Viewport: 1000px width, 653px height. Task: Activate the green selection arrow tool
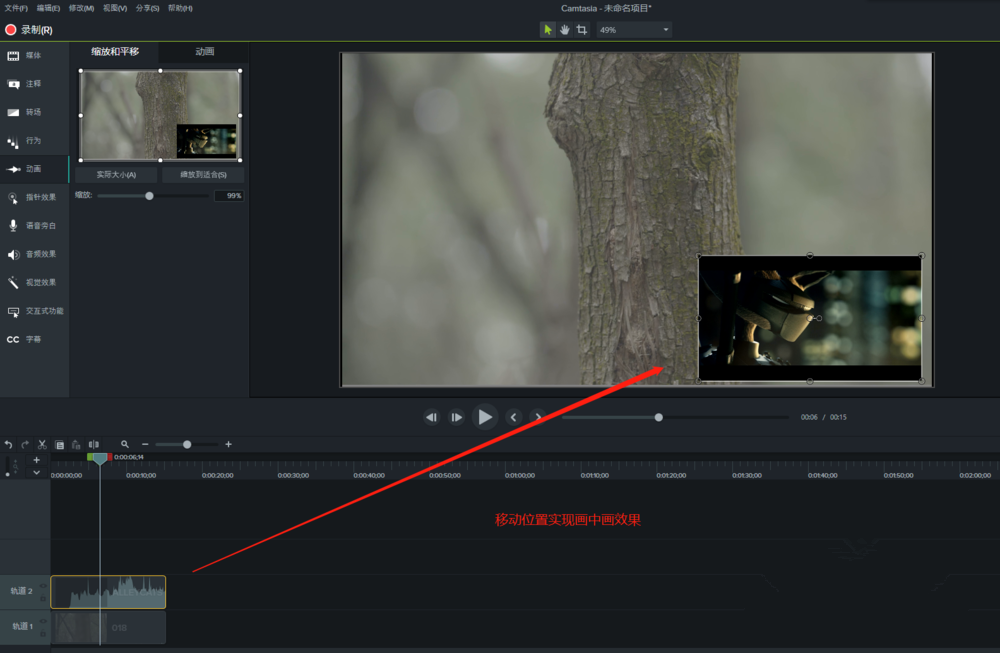[547, 29]
